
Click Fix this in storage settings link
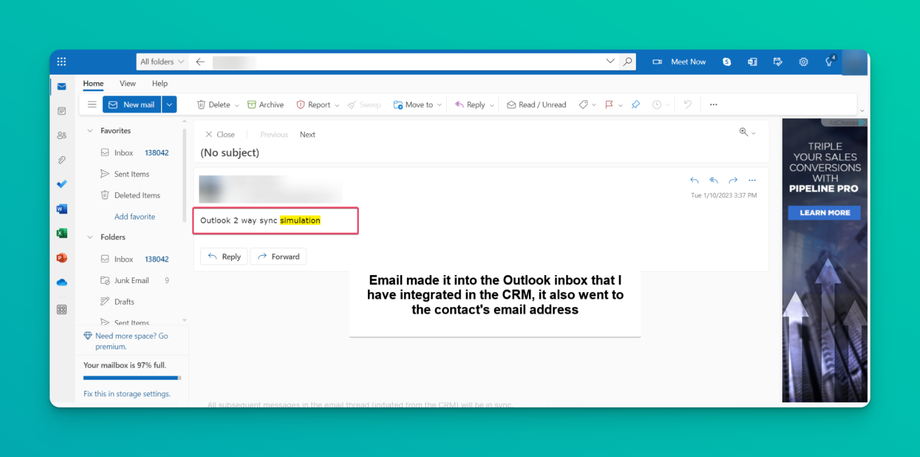point(127,394)
